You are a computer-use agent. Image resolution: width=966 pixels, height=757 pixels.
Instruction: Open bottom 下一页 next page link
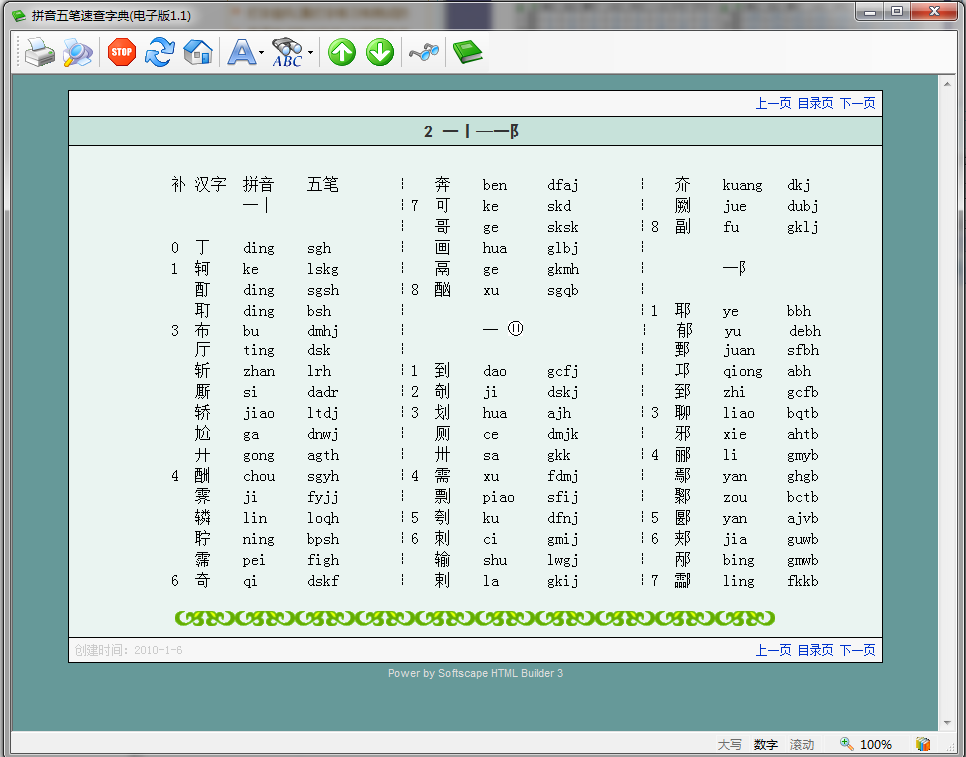click(858, 650)
